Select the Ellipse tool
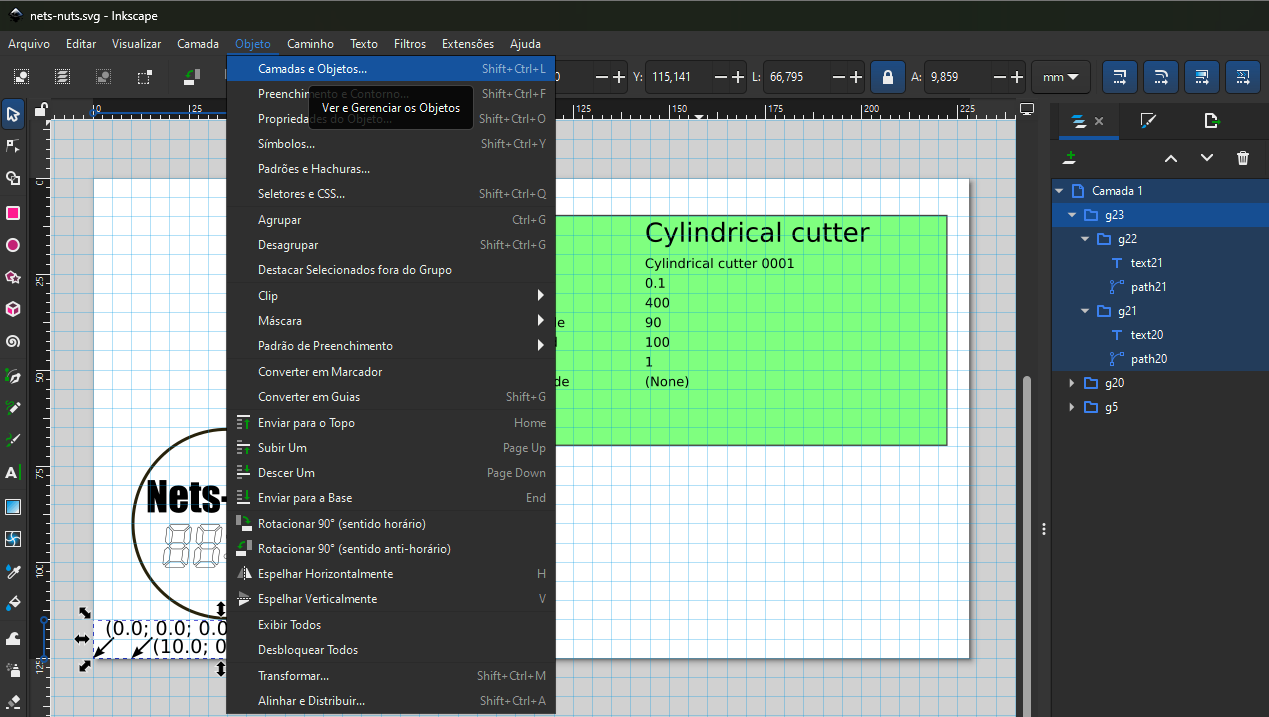Screen dimensions: 1269x717 (13, 245)
